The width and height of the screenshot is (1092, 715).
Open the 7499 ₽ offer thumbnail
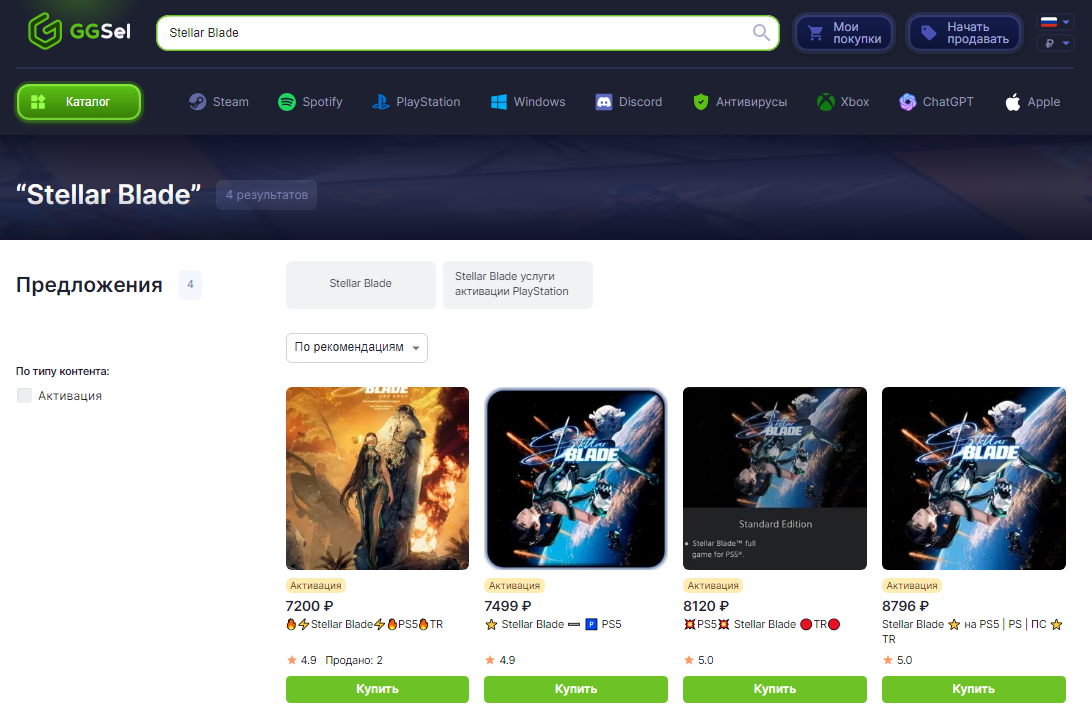pos(576,478)
